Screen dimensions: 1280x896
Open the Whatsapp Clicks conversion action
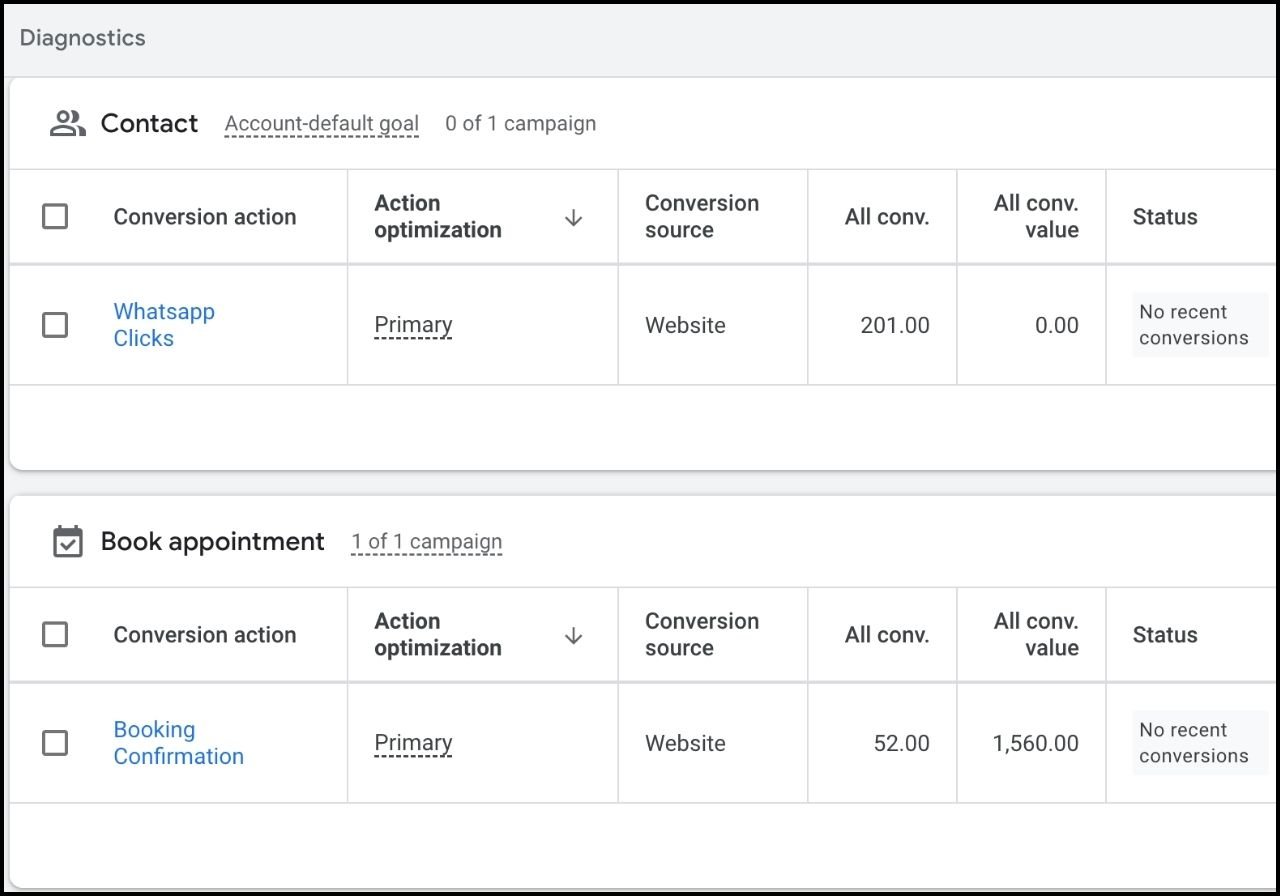pos(163,325)
